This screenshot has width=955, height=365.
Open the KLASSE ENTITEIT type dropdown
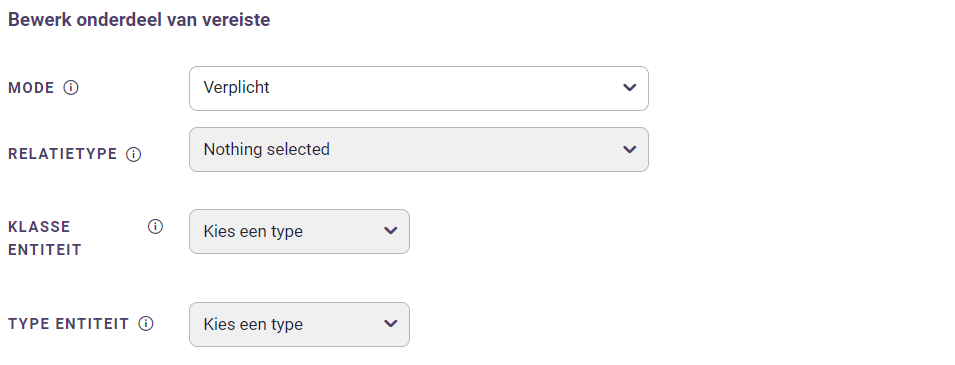299,232
